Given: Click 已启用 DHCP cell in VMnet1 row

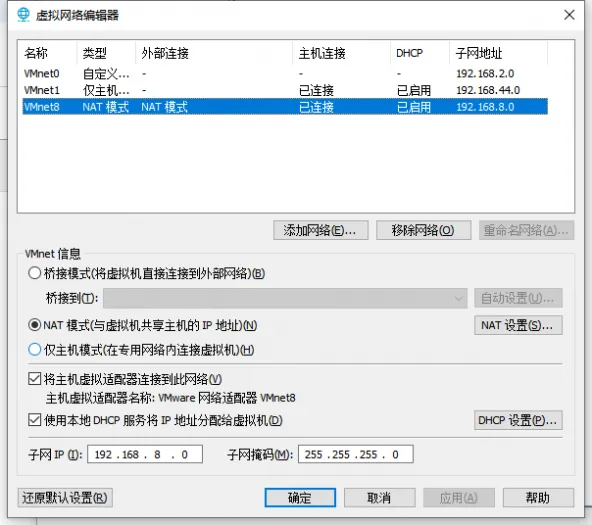Looking at the screenshot, I should [414, 90].
